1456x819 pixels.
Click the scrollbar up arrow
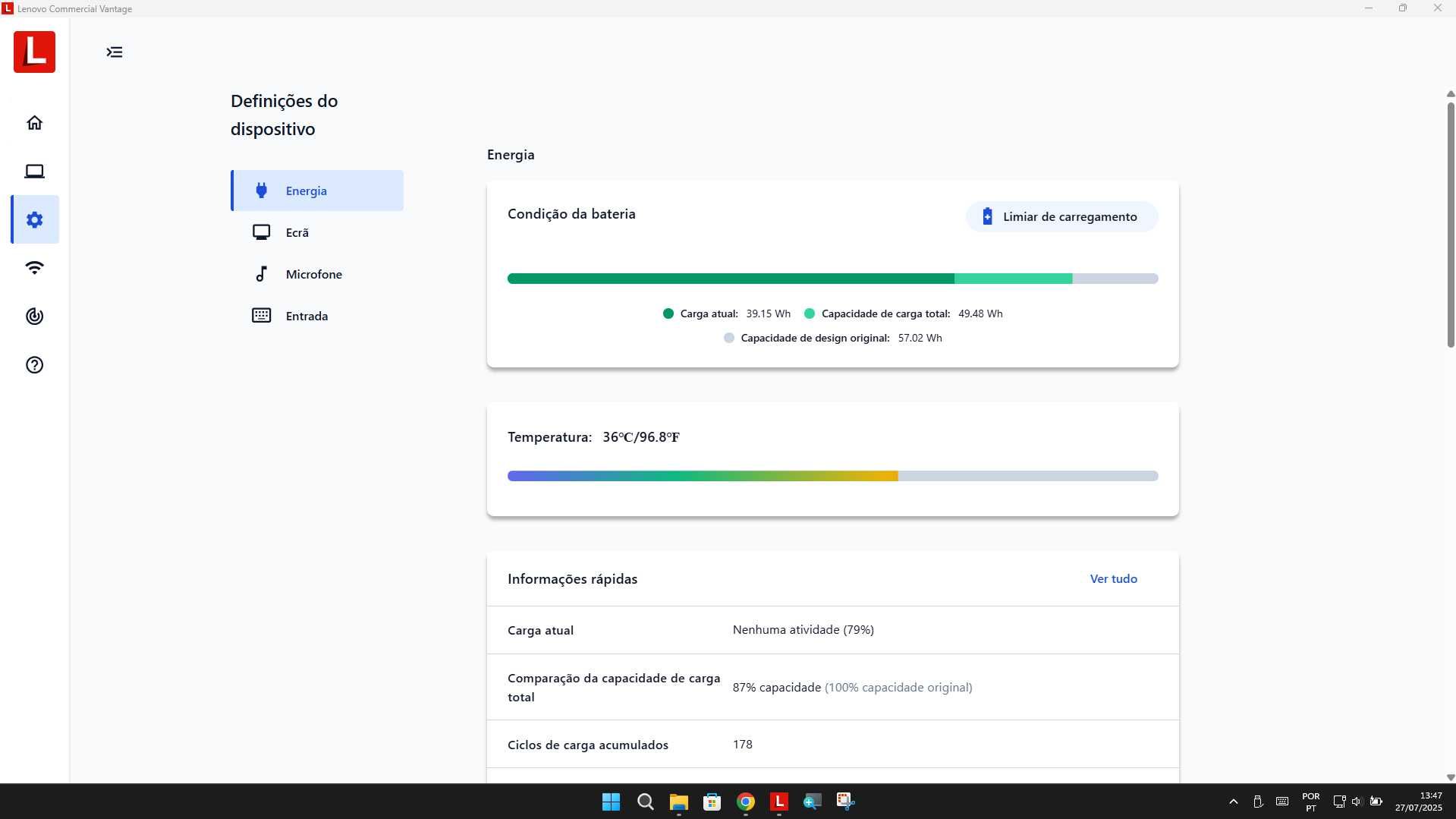[x=1450, y=94]
